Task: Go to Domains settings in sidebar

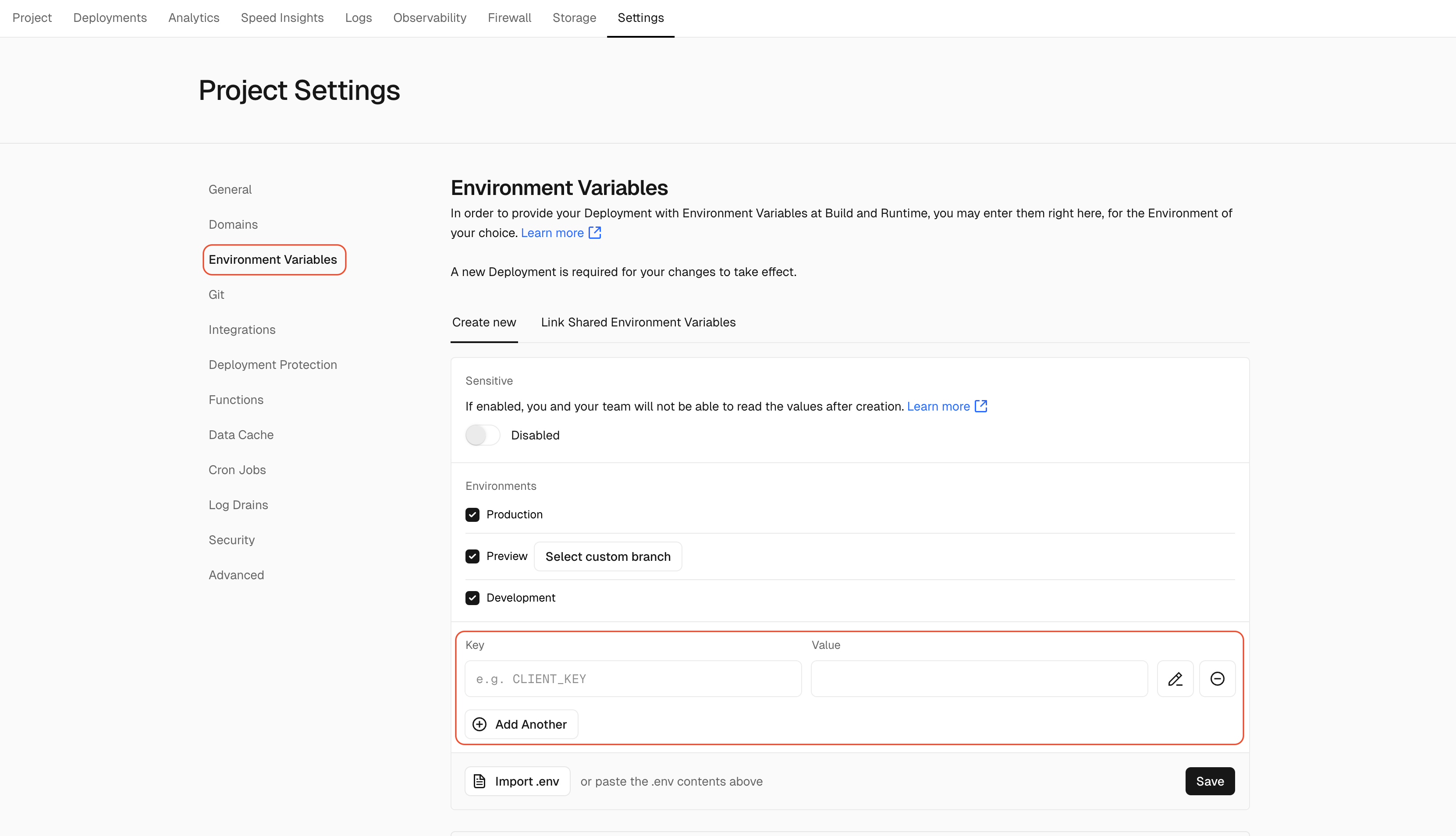Action: point(233,224)
